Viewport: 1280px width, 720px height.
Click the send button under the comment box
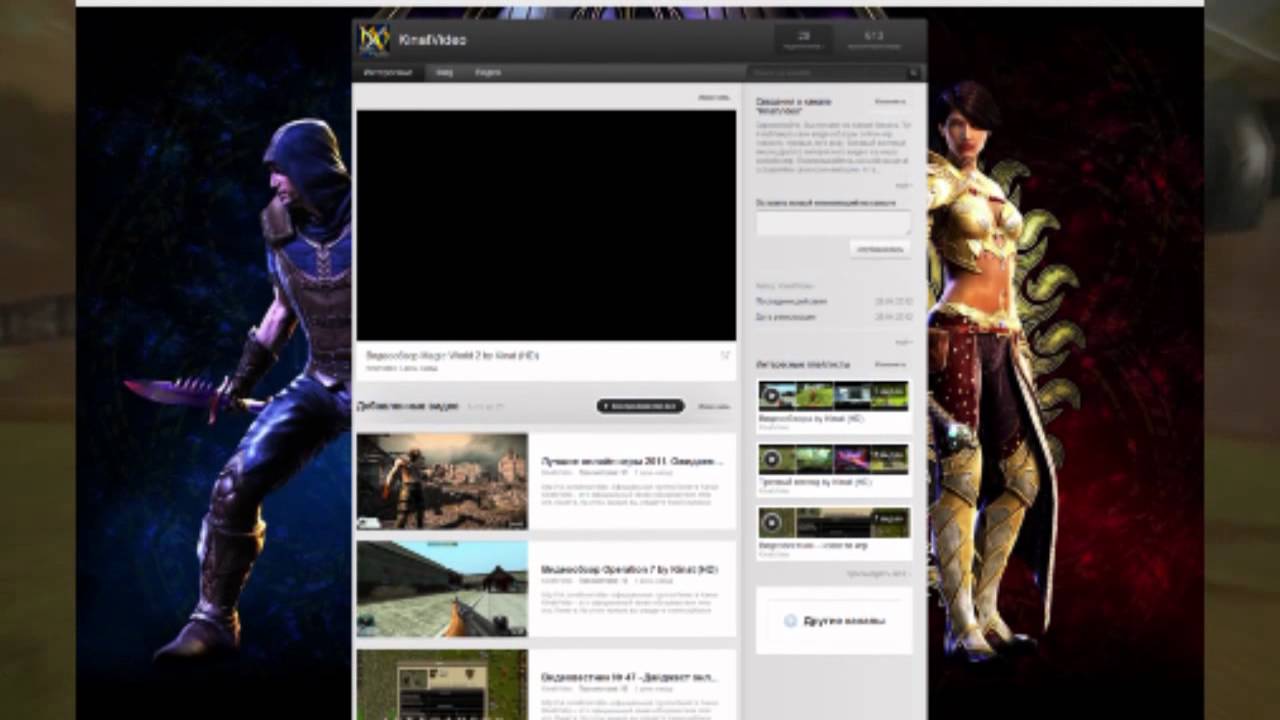[x=880, y=249]
